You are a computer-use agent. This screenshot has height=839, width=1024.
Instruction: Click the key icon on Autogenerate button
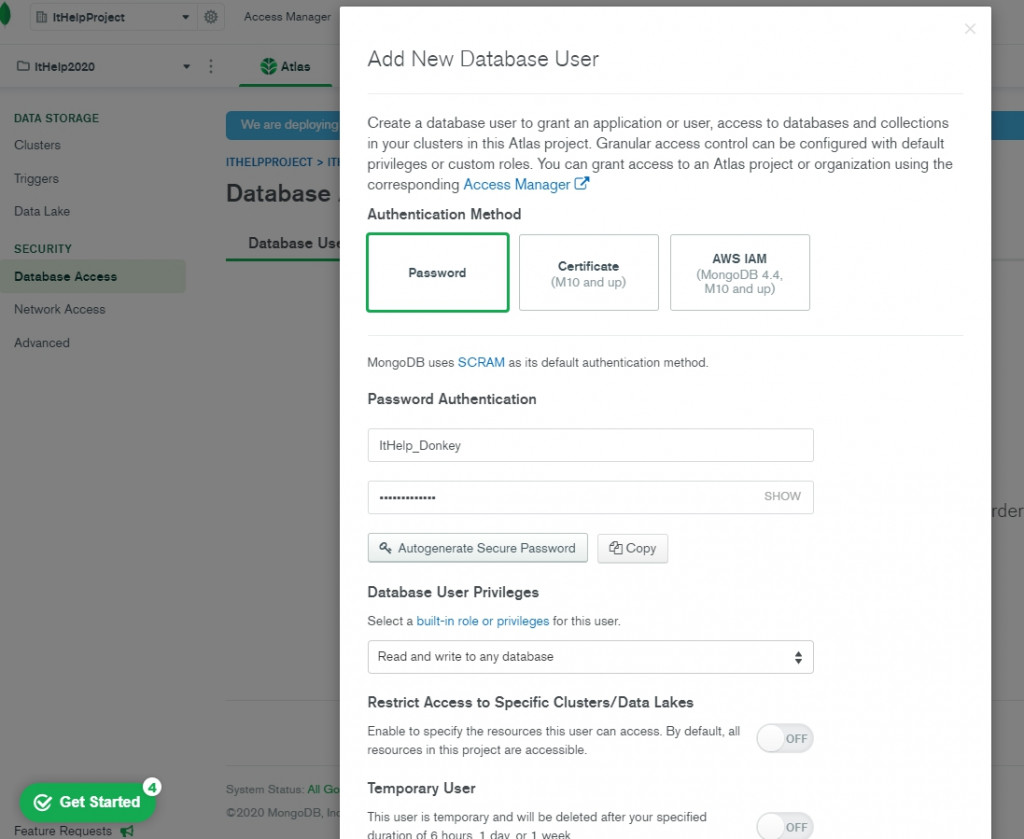(385, 548)
